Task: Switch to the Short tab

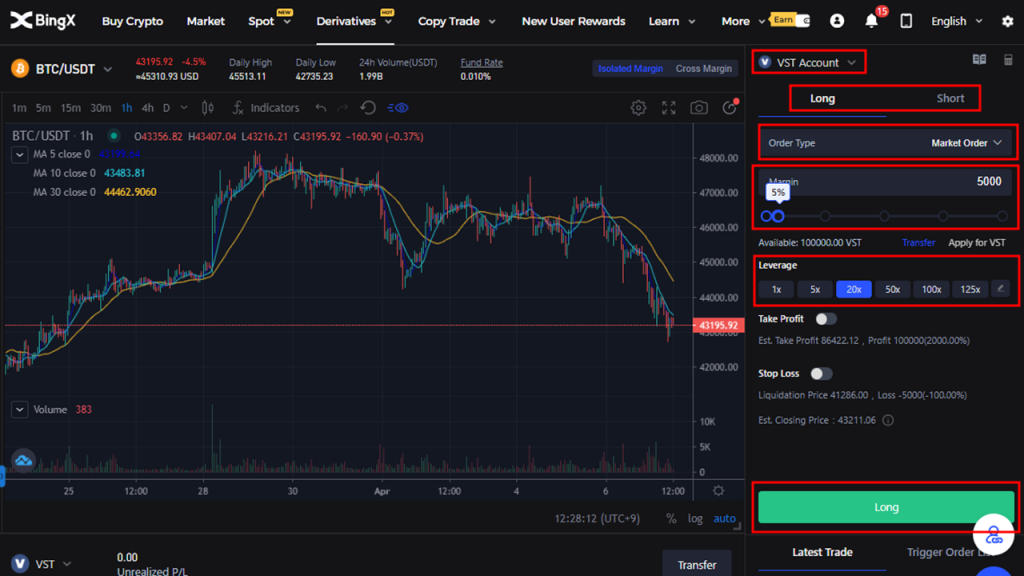Action: [x=950, y=99]
